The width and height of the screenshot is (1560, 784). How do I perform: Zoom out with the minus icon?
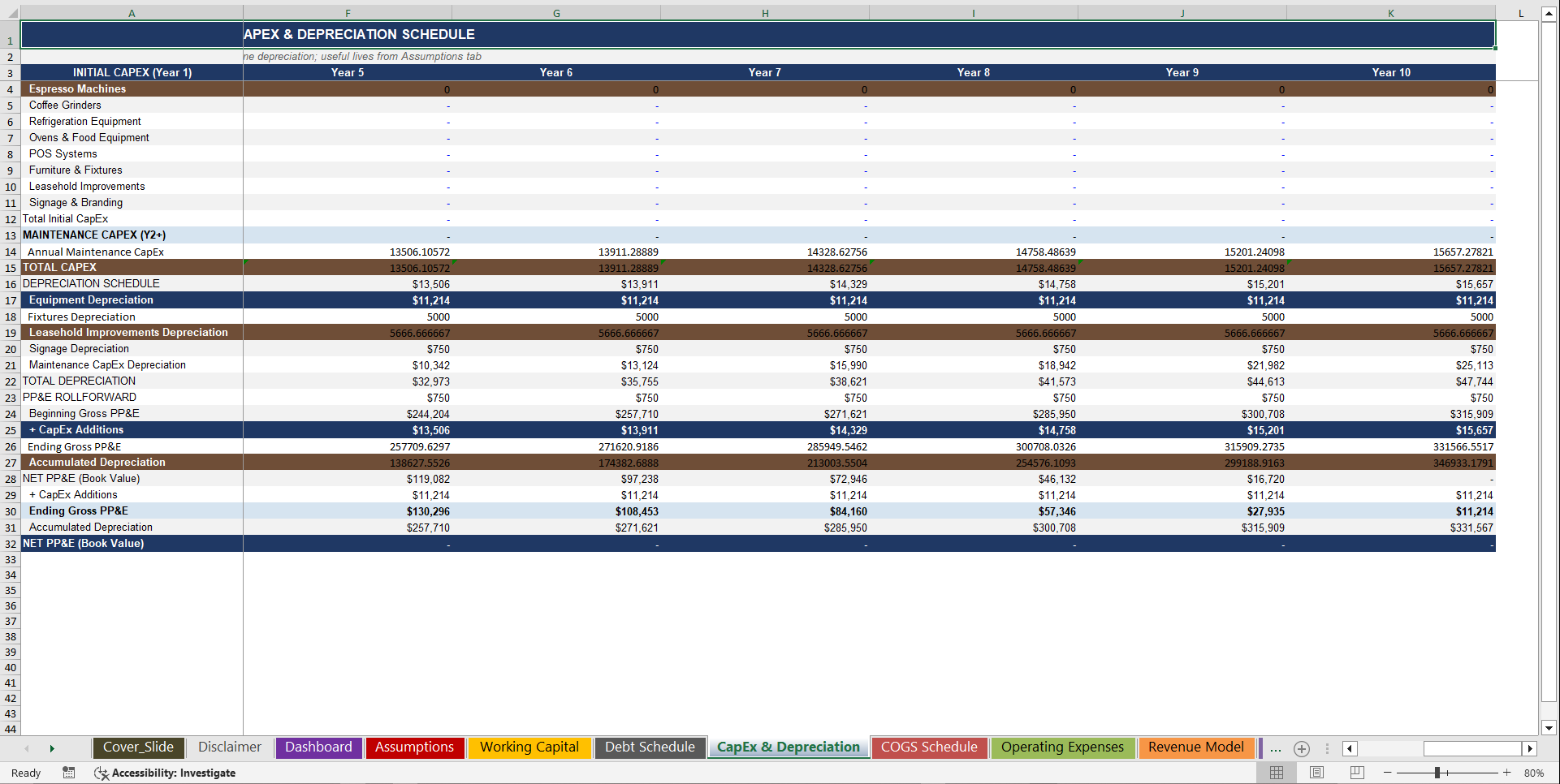(x=1389, y=773)
